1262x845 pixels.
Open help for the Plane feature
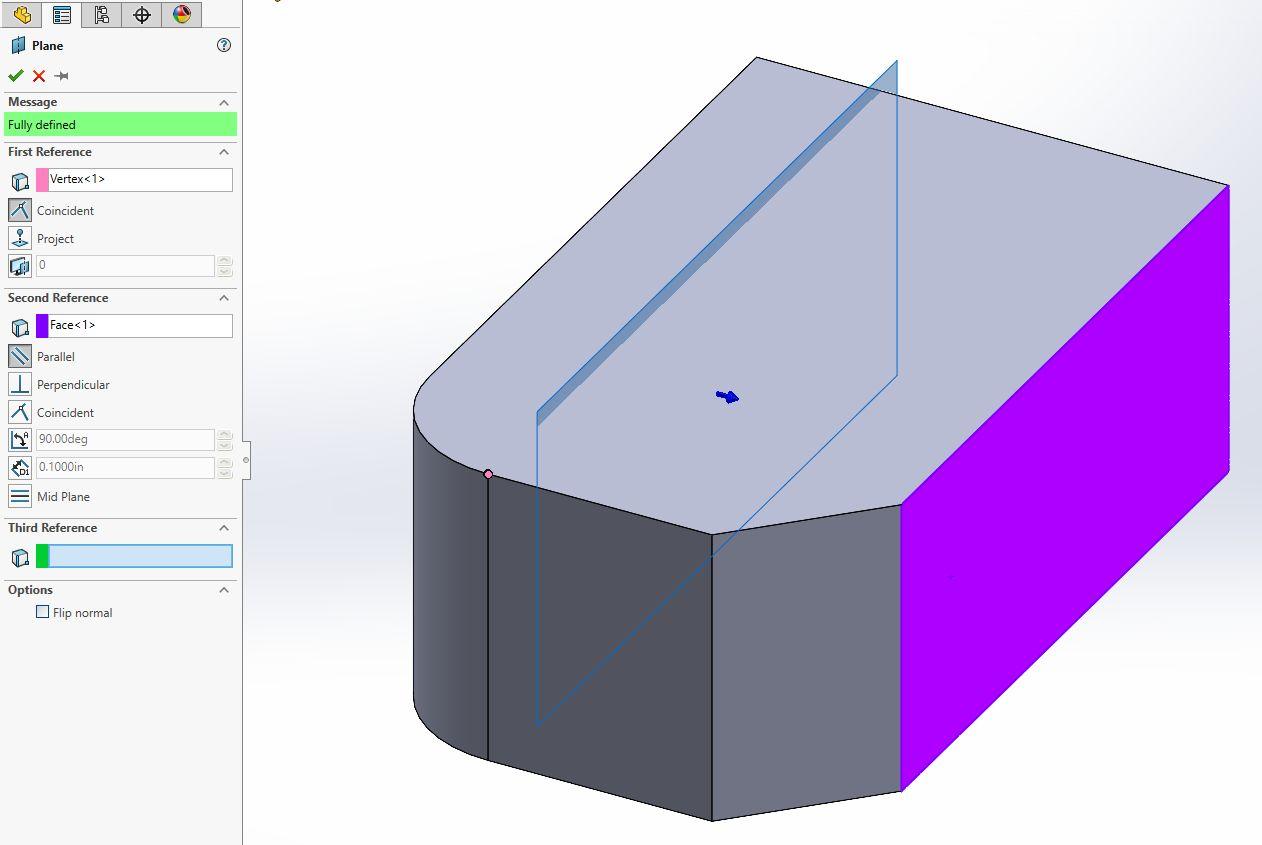pyautogui.click(x=224, y=45)
